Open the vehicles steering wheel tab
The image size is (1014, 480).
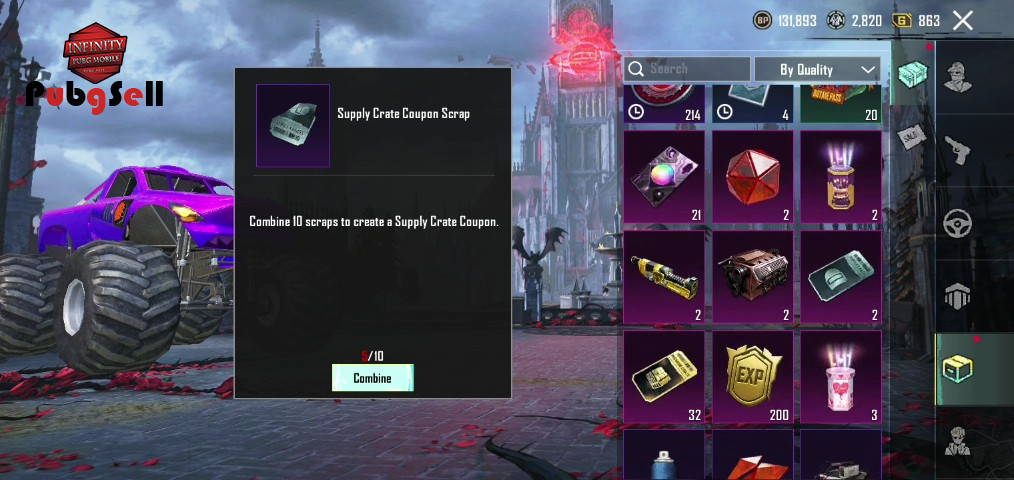957,224
